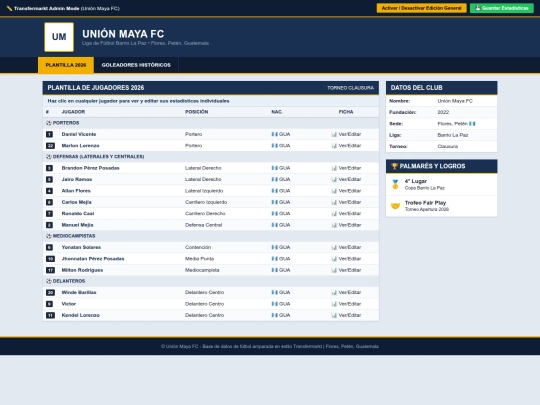Click the stats chart icon for Marlon Lorenzo
This screenshot has height=405, width=540.
[x=334, y=146]
